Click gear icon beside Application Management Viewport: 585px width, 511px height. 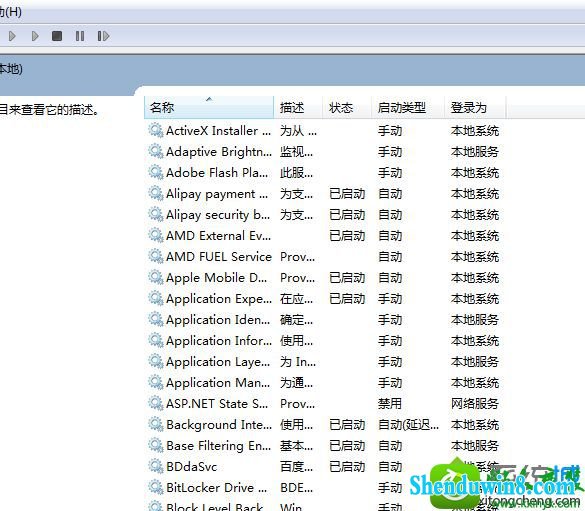[156, 382]
